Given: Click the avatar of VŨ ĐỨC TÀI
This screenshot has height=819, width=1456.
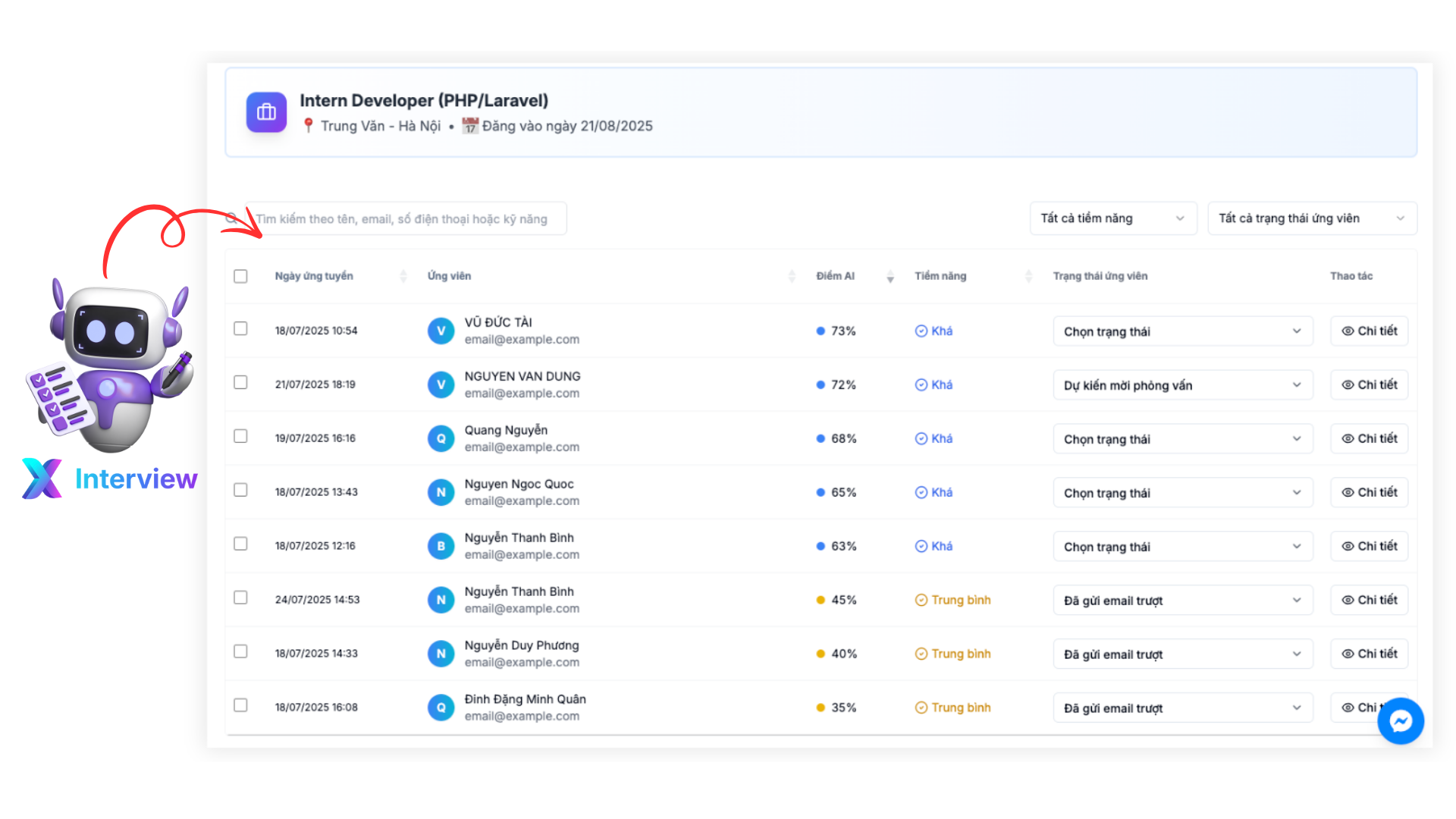Looking at the screenshot, I should [x=441, y=331].
